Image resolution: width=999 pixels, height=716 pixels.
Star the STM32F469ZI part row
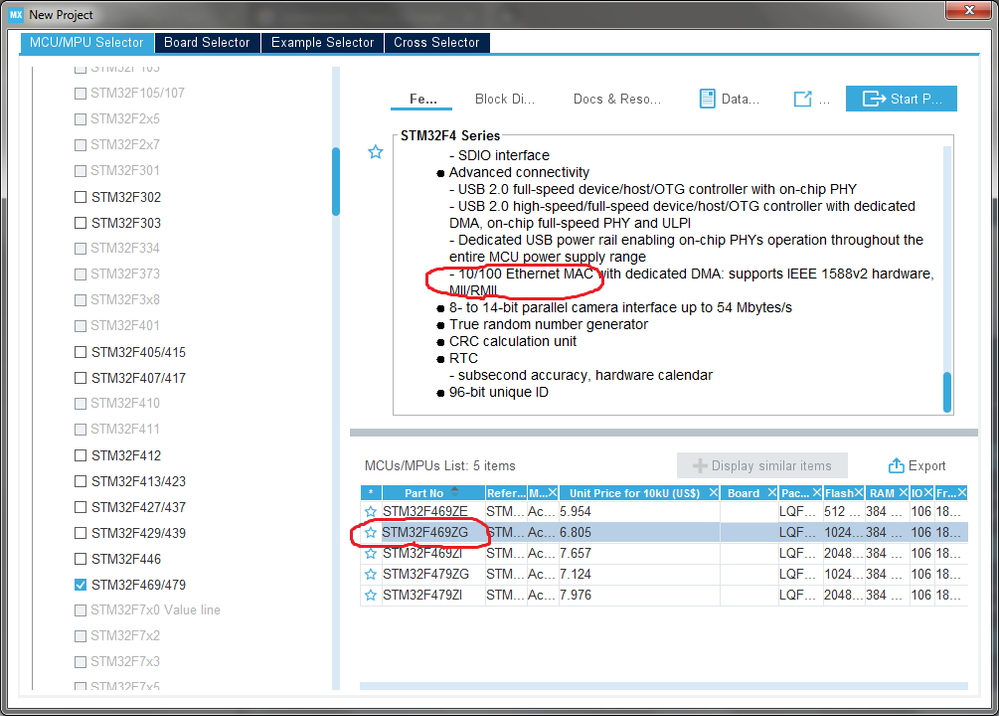click(370, 554)
